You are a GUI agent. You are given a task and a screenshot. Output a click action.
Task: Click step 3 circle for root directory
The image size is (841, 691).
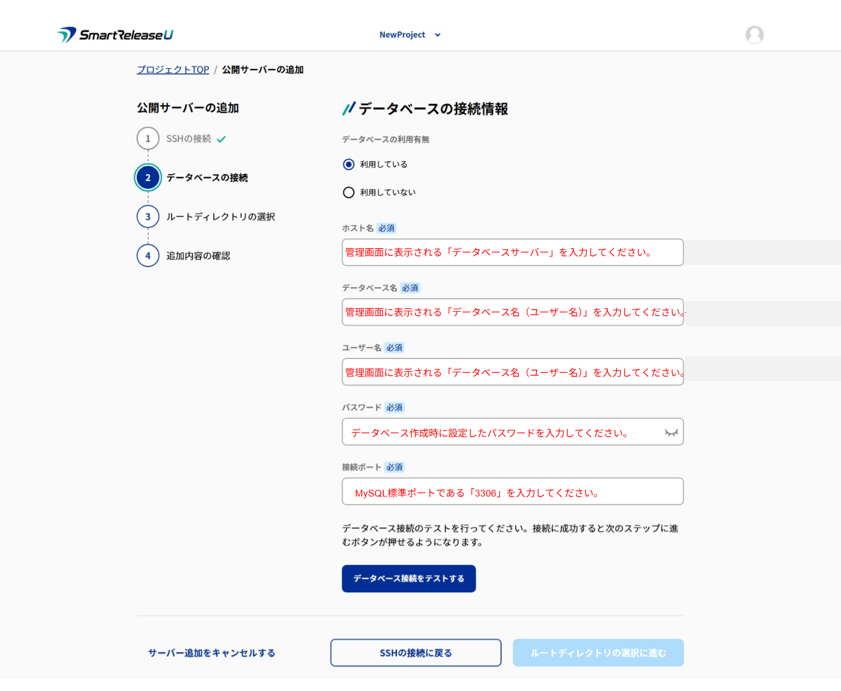(x=148, y=216)
